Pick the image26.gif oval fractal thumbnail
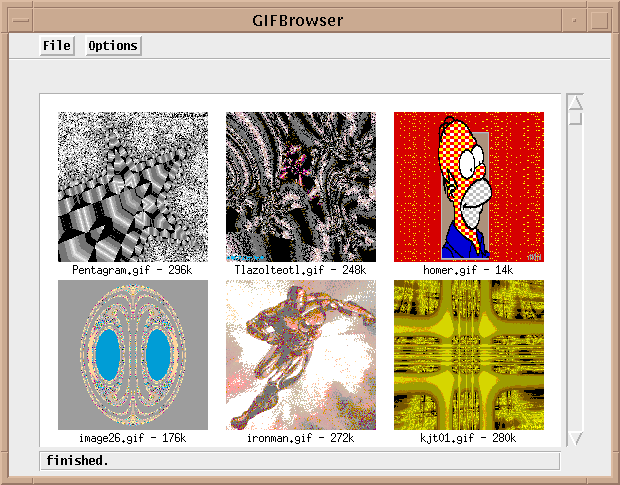The height and width of the screenshot is (485, 620). (x=133, y=355)
